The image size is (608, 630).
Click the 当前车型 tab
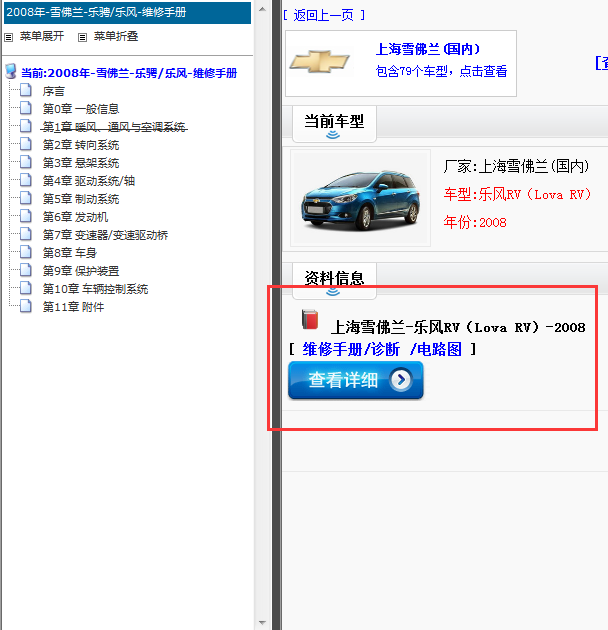coord(334,123)
